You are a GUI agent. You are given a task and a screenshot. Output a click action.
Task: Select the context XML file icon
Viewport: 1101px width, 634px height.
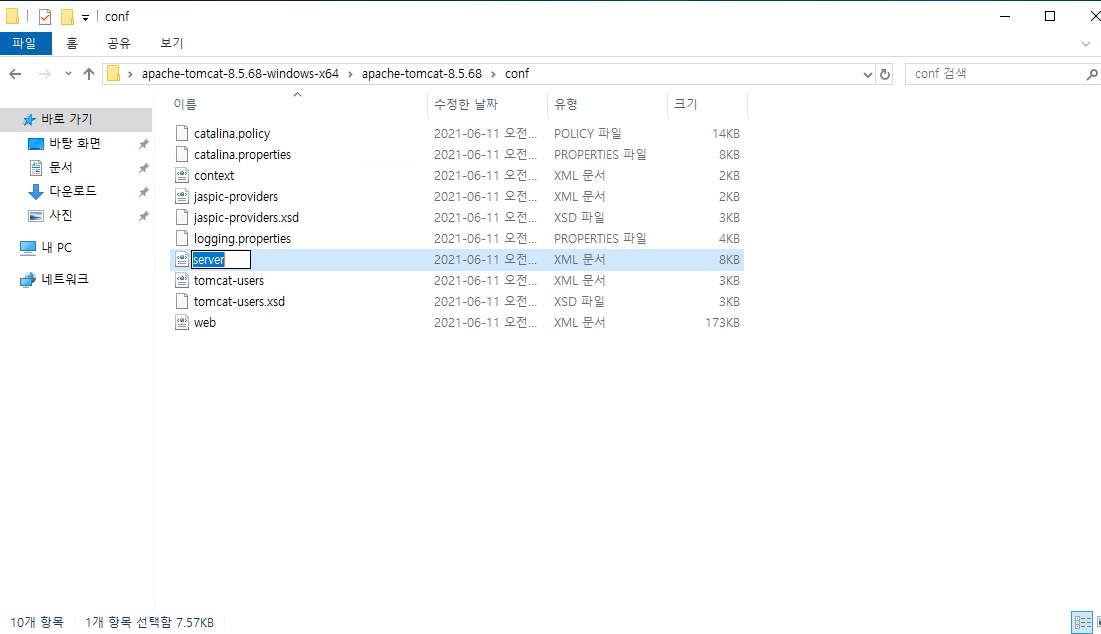click(182, 175)
